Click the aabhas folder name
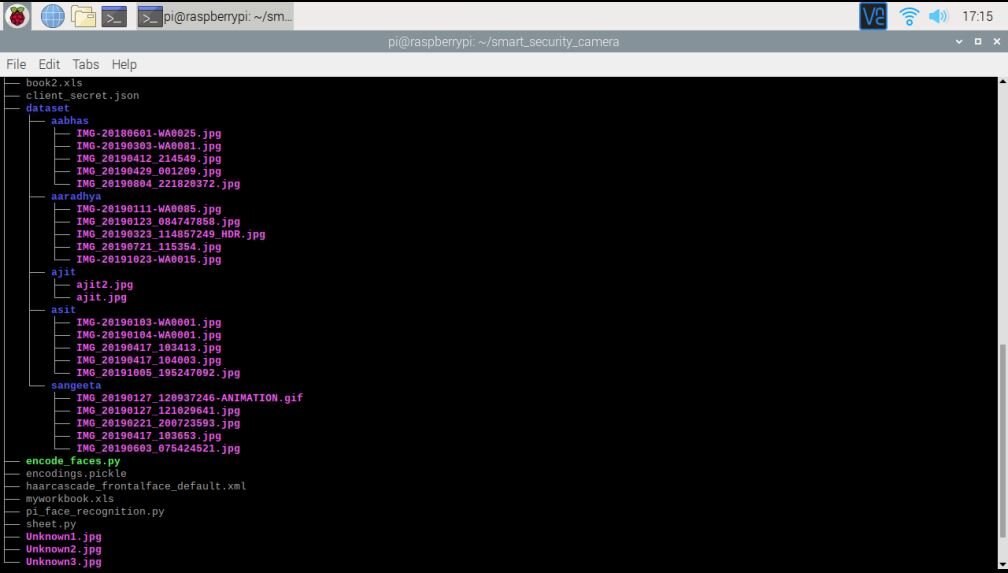Viewport: 1008px width, 573px height. pos(69,121)
